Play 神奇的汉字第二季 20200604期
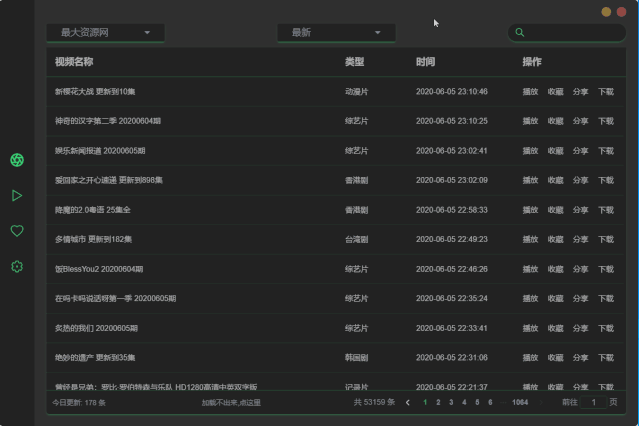This screenshot has height=426, width=639. pyautogui.click(x=530, y=121)
